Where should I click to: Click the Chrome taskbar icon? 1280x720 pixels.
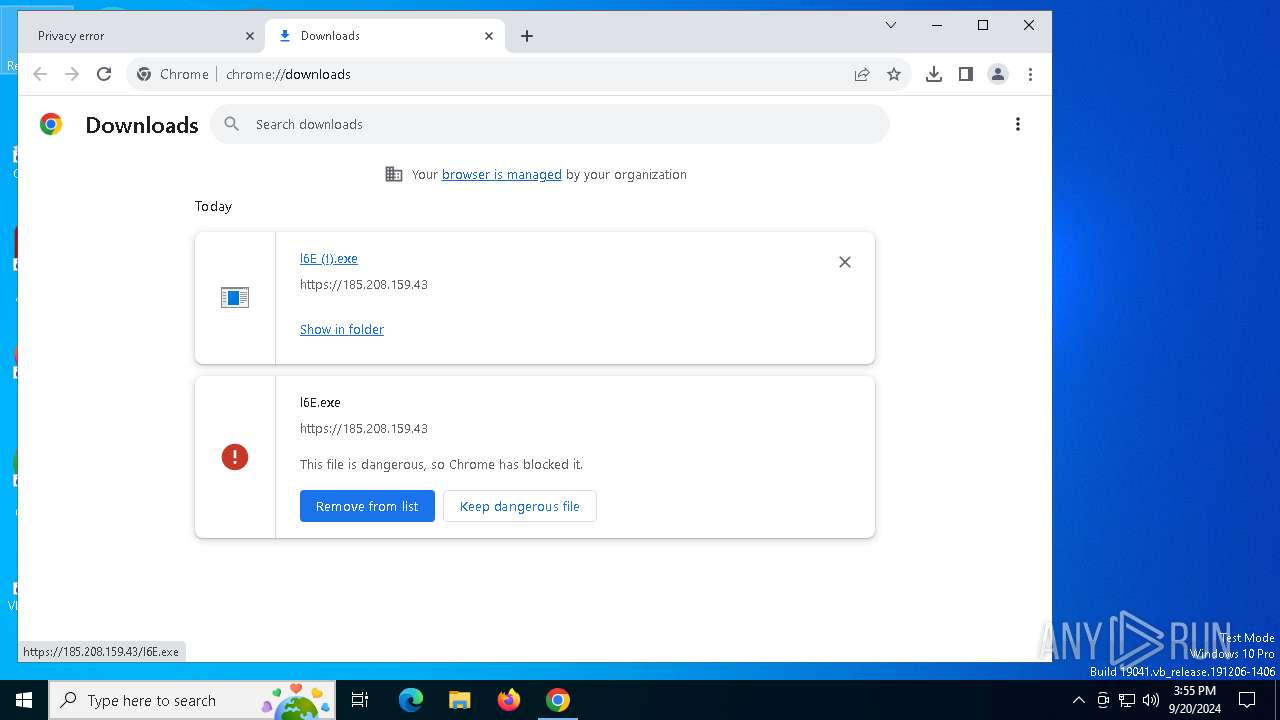(558, 700)
